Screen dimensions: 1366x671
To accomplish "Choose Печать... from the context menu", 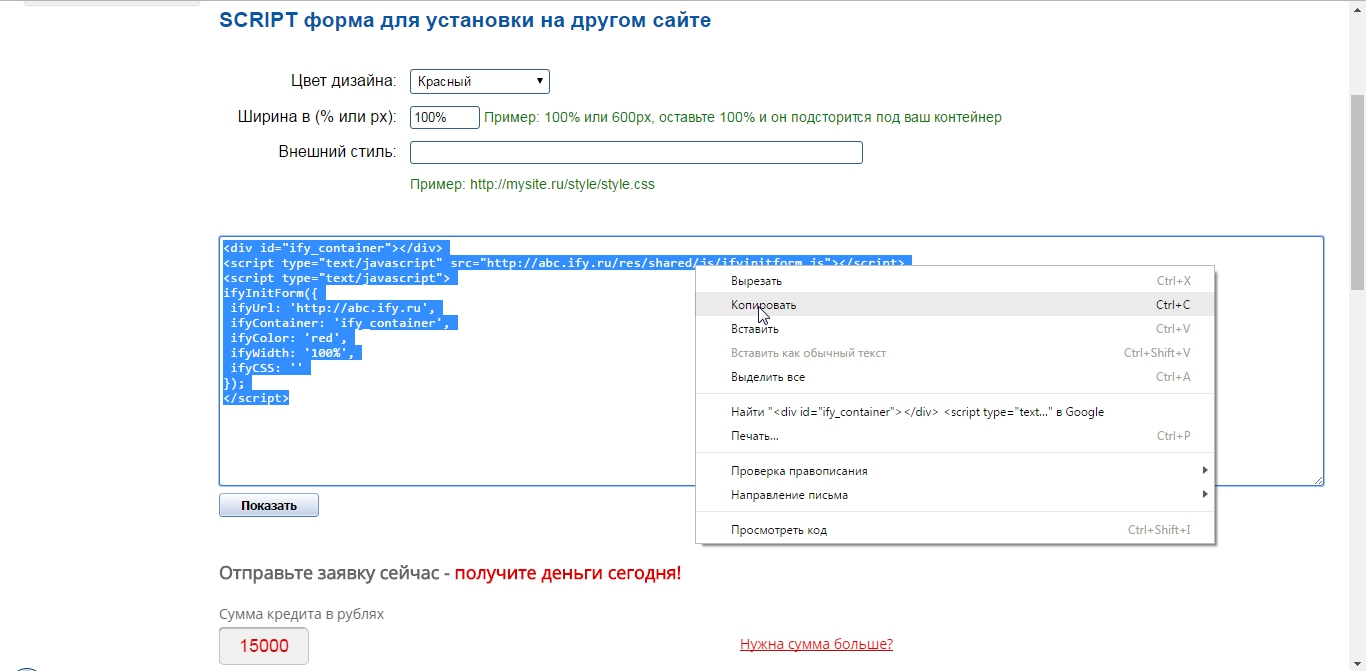I will coord(955,436).
